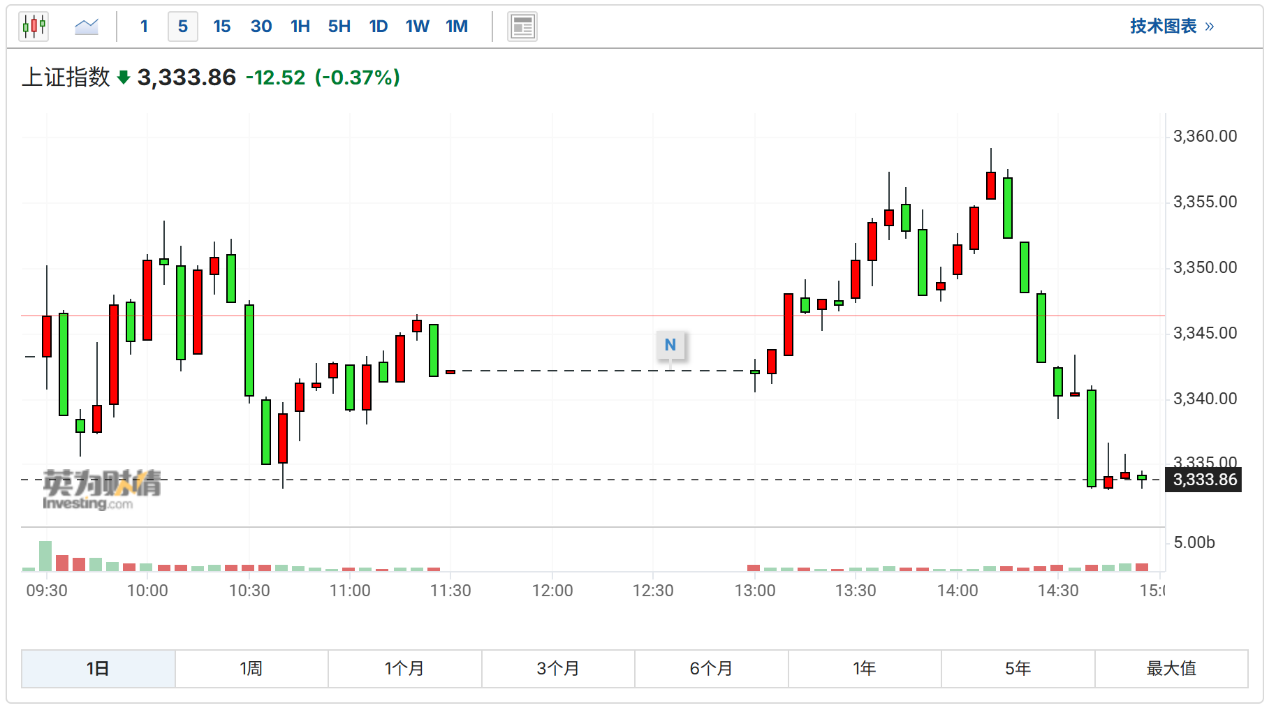The height and width of the screenshot is (710, 1269).
Task: Switch to the 3个月 range tab
Action: (558, 669)
